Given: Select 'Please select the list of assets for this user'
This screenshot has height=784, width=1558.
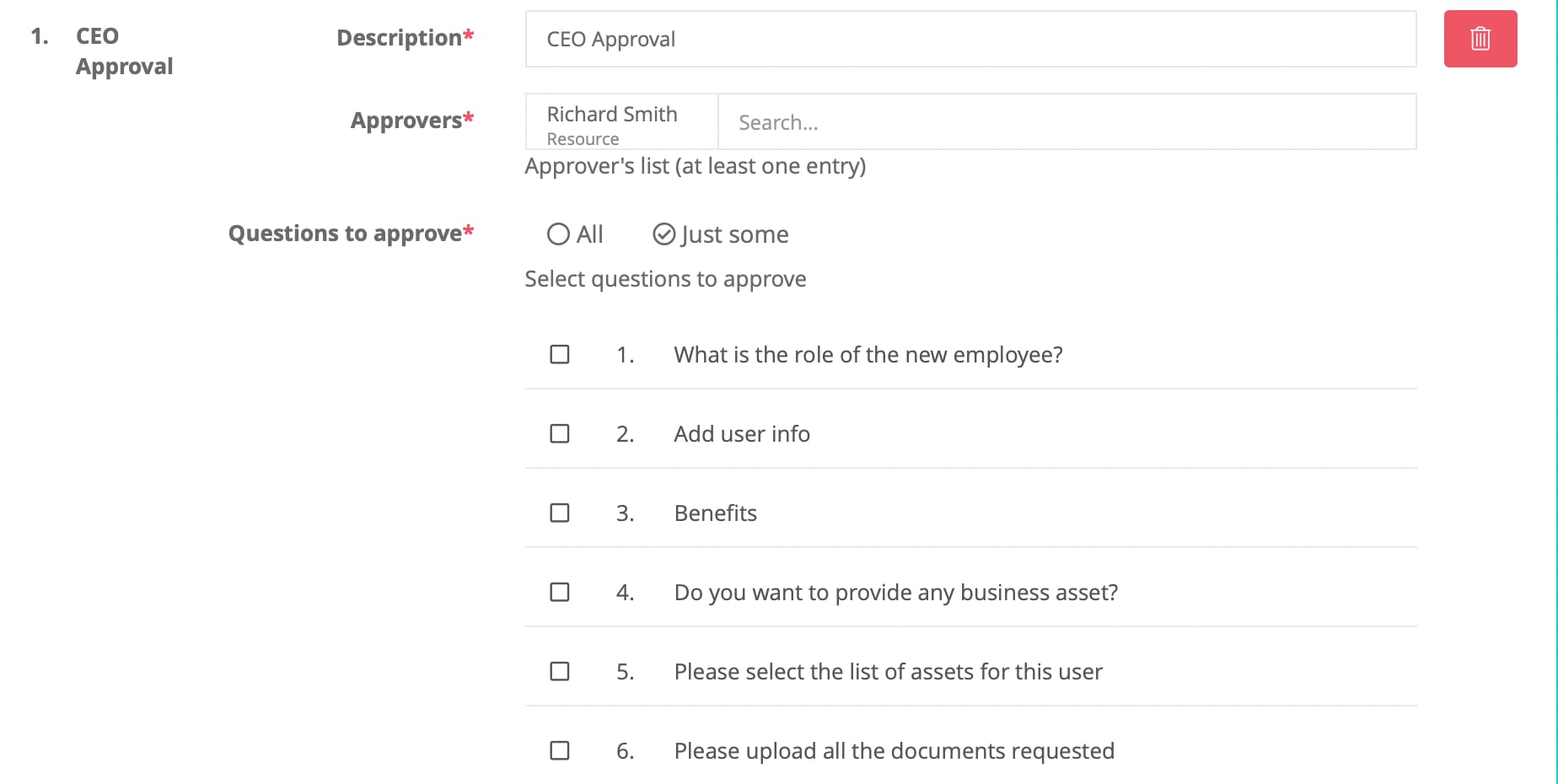Looking at the screenshot, I should tap(559, 671).
